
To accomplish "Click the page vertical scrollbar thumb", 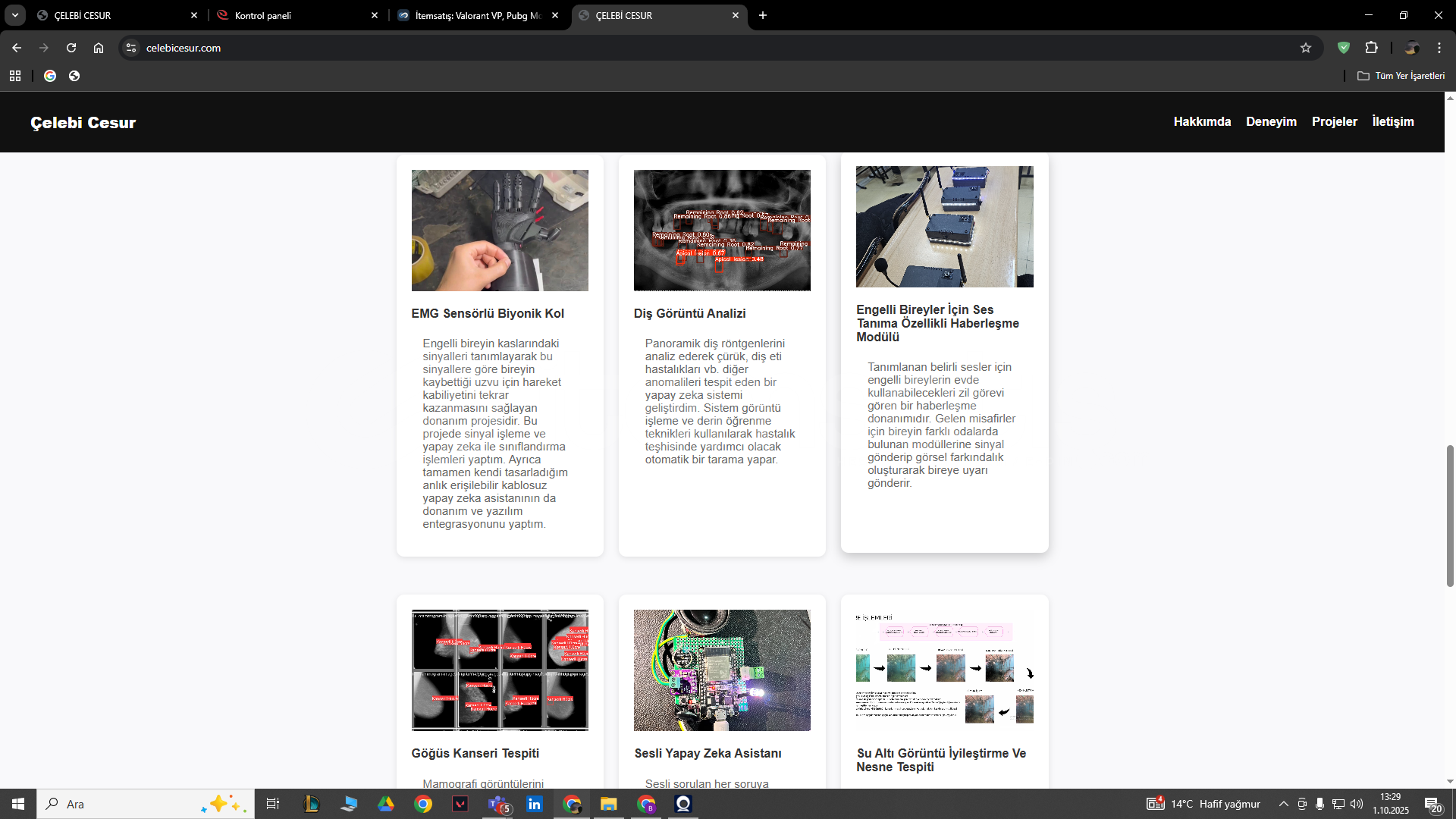I will (x=1450, y=516).
